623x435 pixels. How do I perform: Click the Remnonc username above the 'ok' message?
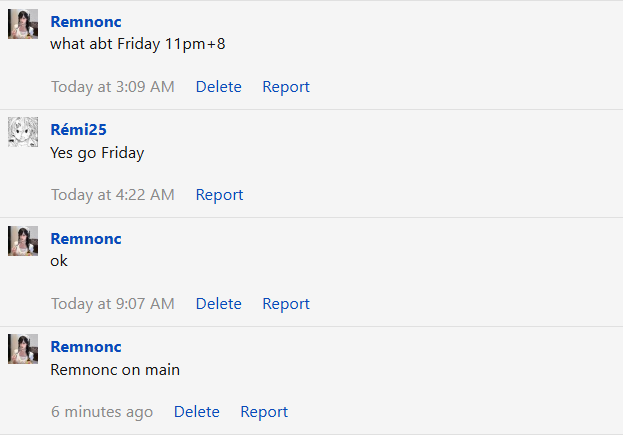tap(86, 239)
